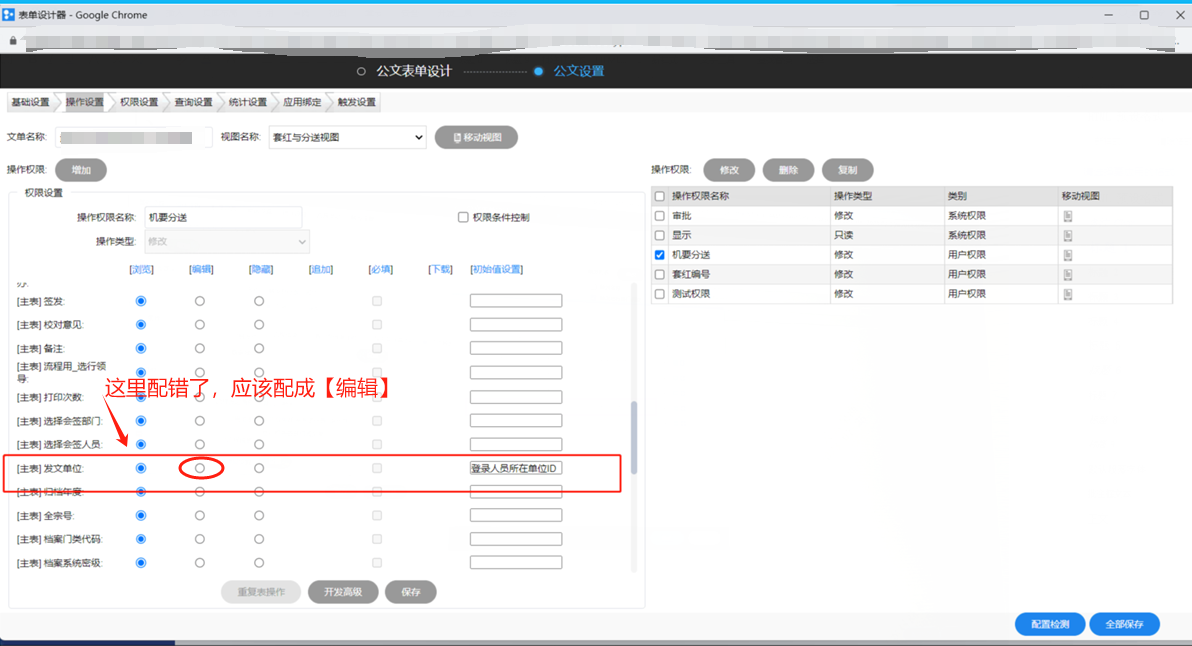Toggle the select-all checkbox in table header
Image resolution: width=1192 pixels, height=646 pixels.
point(659,196)
